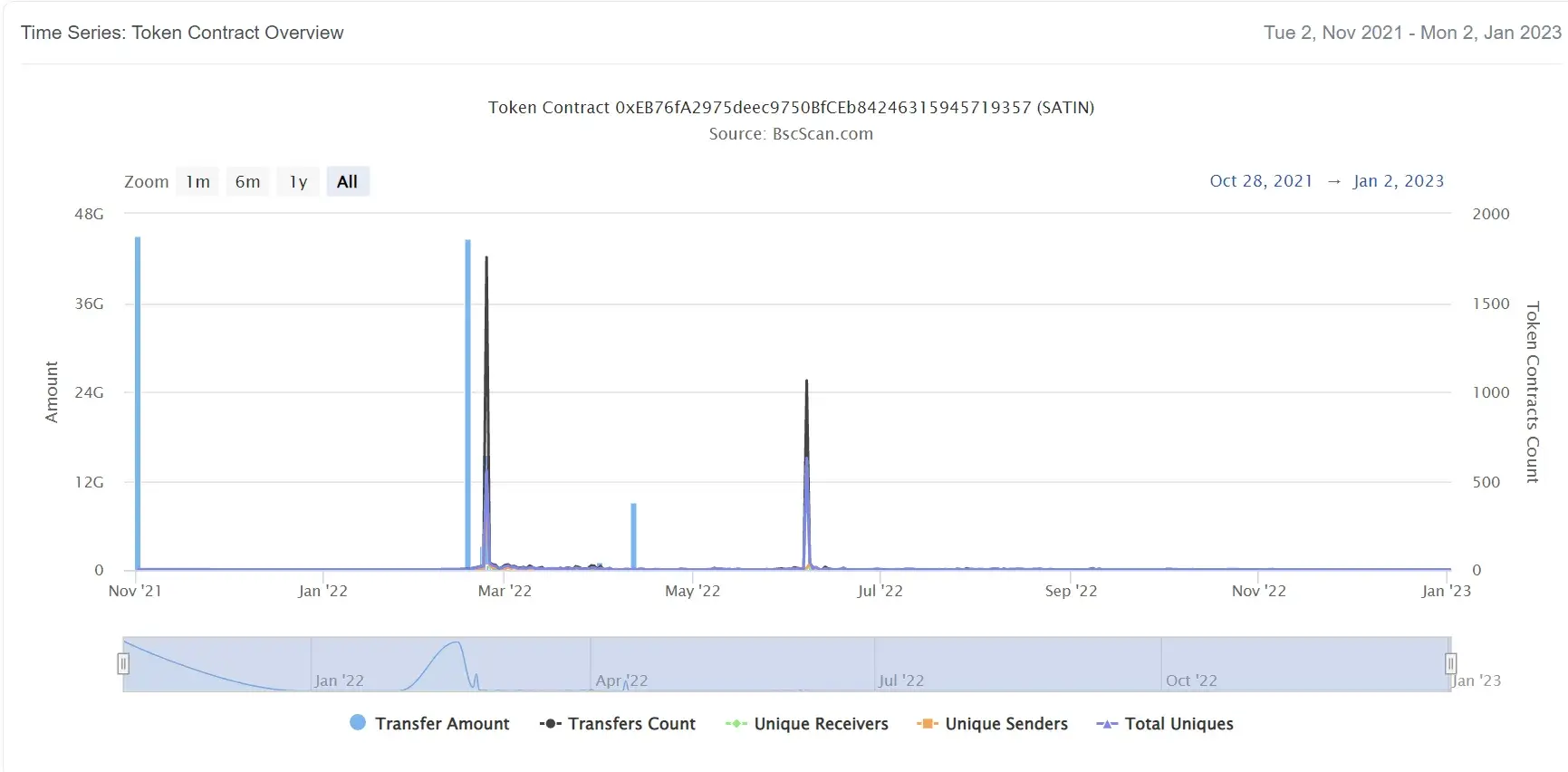Grab the right navigator range handle
This screenshot has height=772, width=1568.
[x=1450, y=664]
